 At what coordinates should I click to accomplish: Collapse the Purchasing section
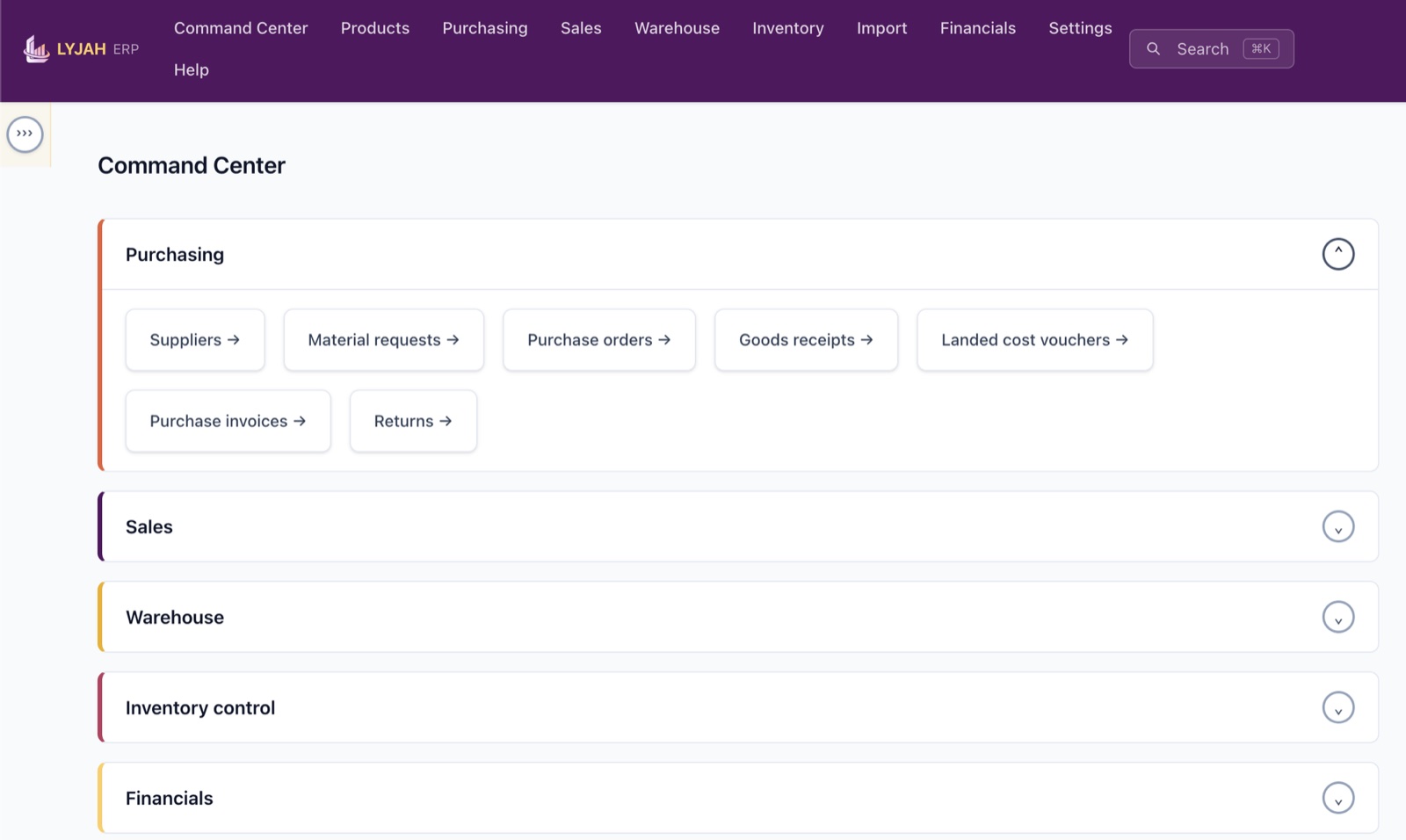click(1337, 254)
